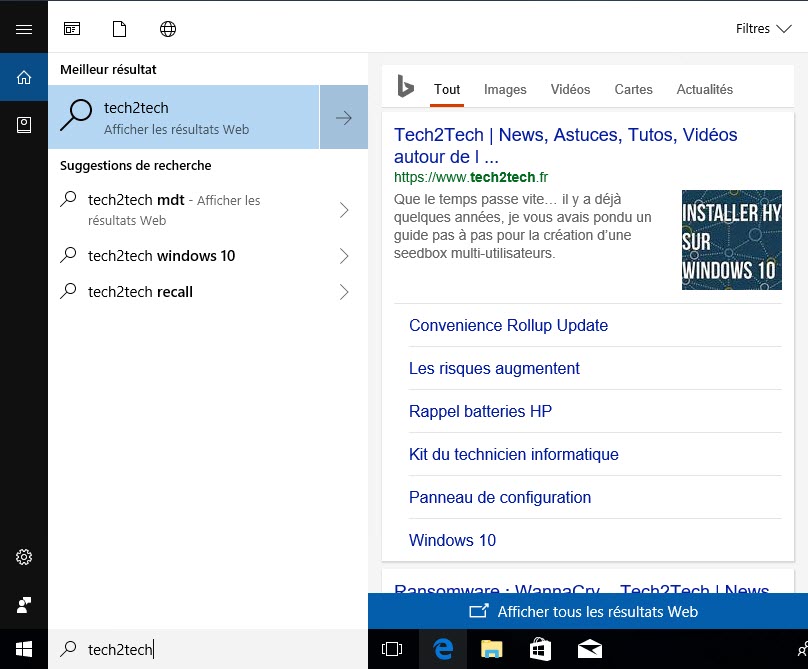This screenshot has height=669, width=808.
Task: Open the partially visible Ransomware WannaCry result
Action: tap(581, 587)
